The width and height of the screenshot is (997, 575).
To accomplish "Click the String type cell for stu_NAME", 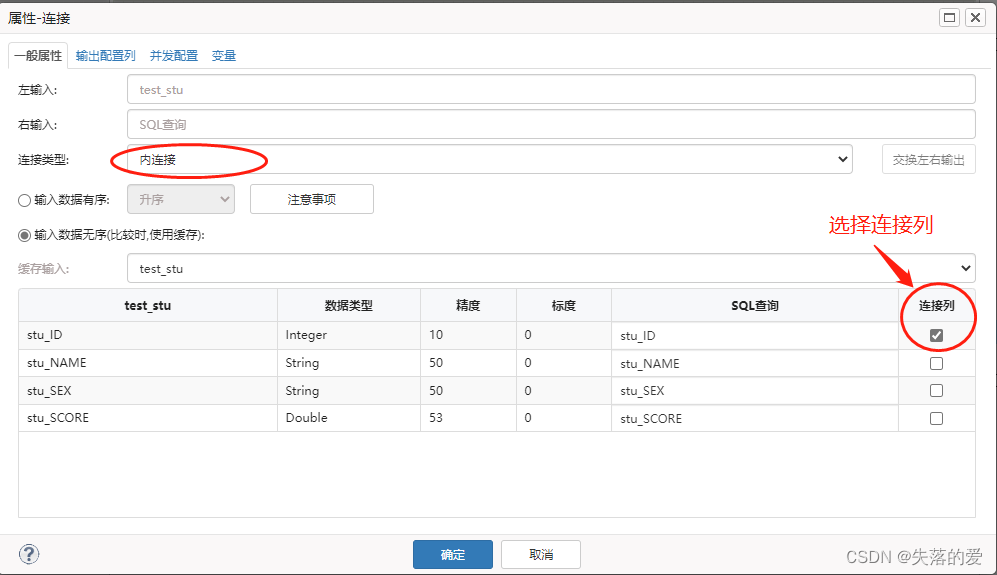I will coord(349,363).
